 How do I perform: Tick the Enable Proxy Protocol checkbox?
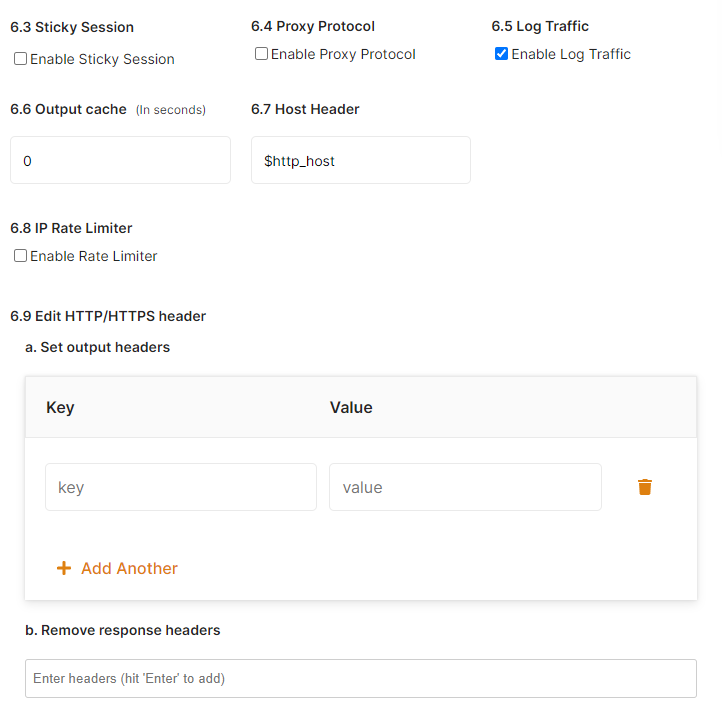pyautogui.click(x=261, y=54)
